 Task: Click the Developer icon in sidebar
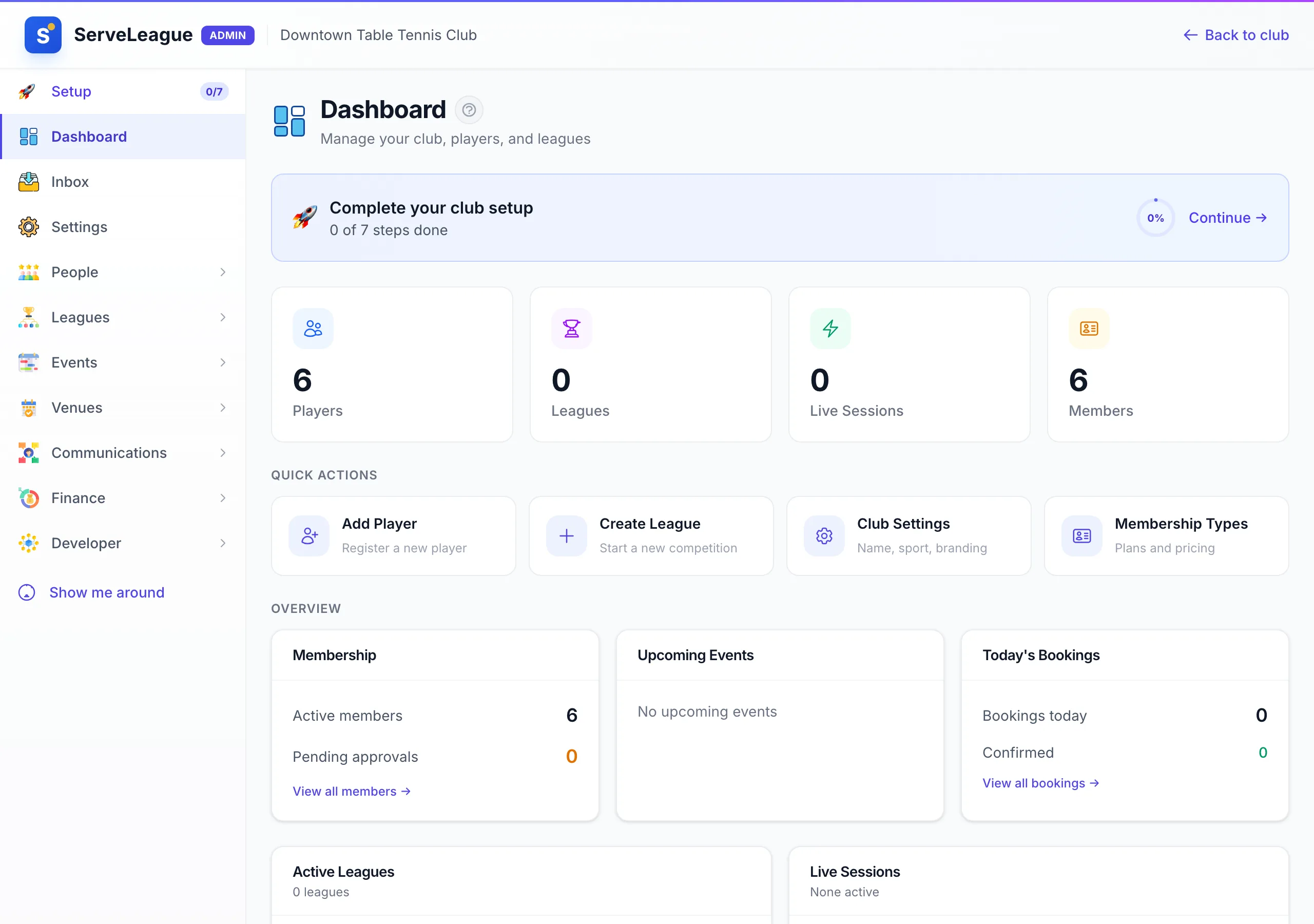click(28, 544)
